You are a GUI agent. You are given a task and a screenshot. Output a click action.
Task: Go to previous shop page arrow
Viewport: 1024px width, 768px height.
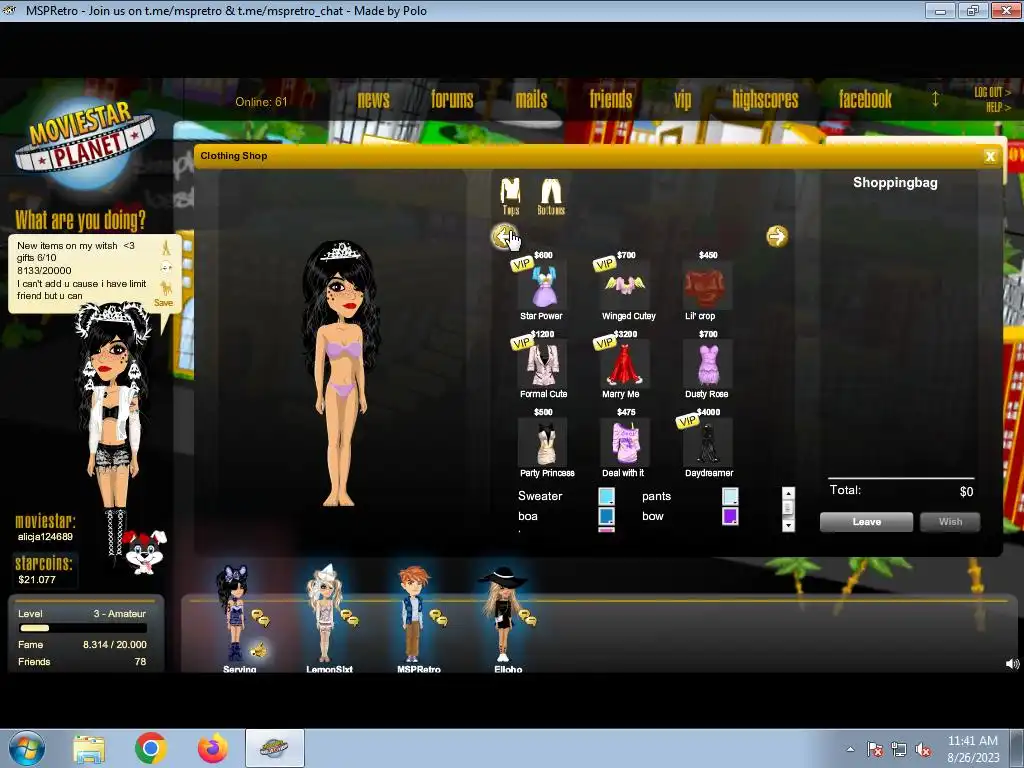504,236
